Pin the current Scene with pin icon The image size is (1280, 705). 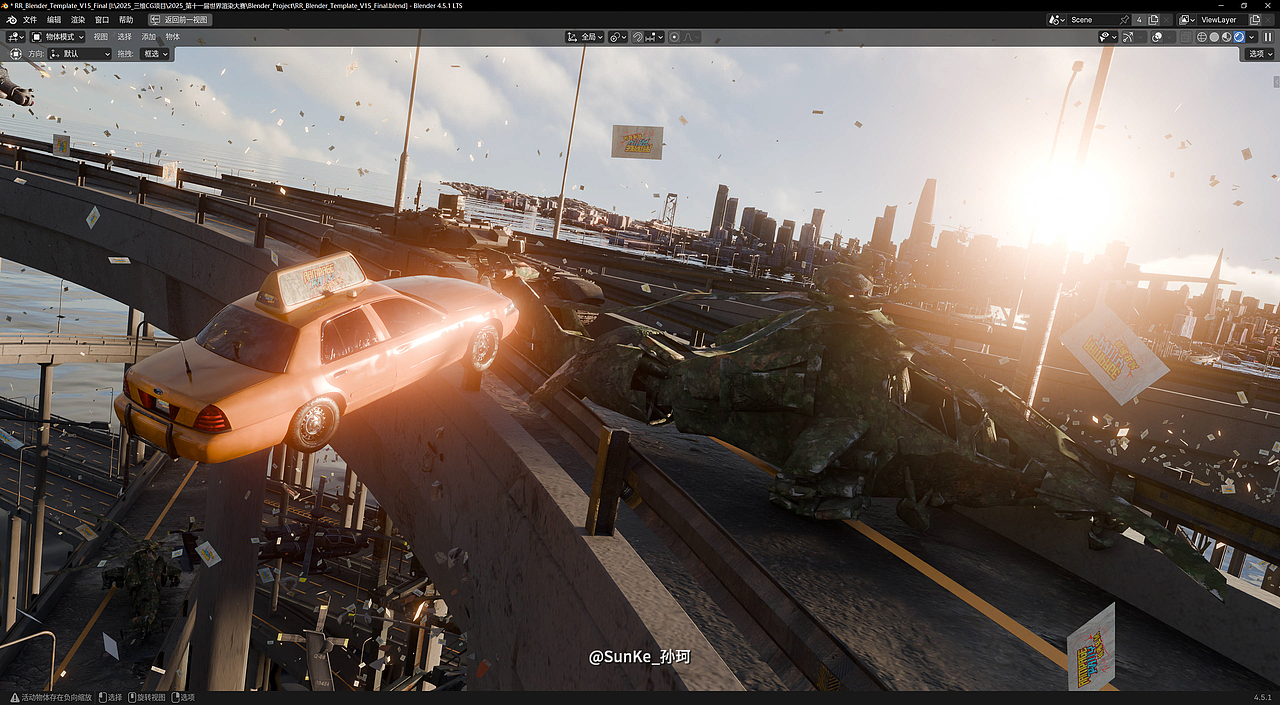(x=1125, y=19)
